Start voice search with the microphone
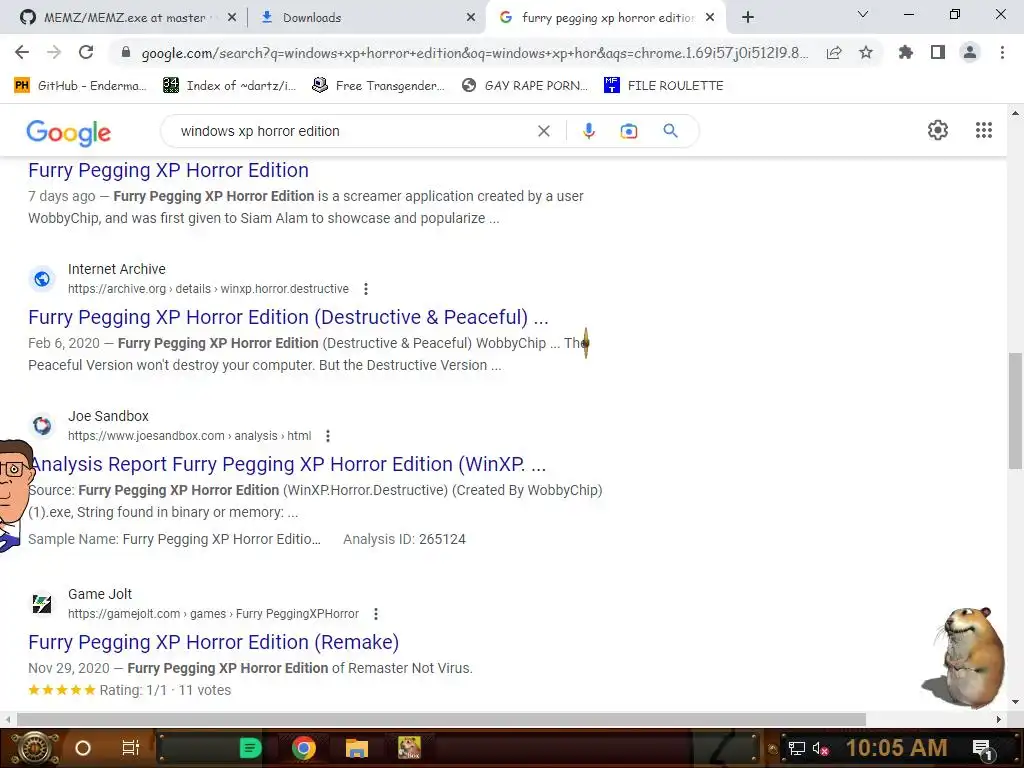The image size is (1024, 768). coord(588,131)
